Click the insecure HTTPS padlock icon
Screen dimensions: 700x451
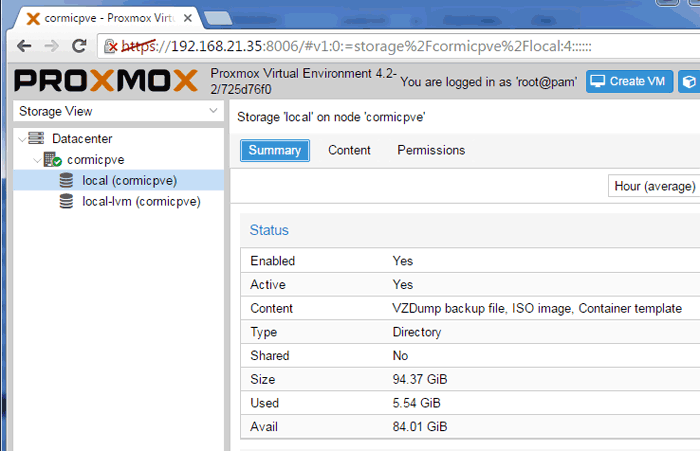(110, 46)
